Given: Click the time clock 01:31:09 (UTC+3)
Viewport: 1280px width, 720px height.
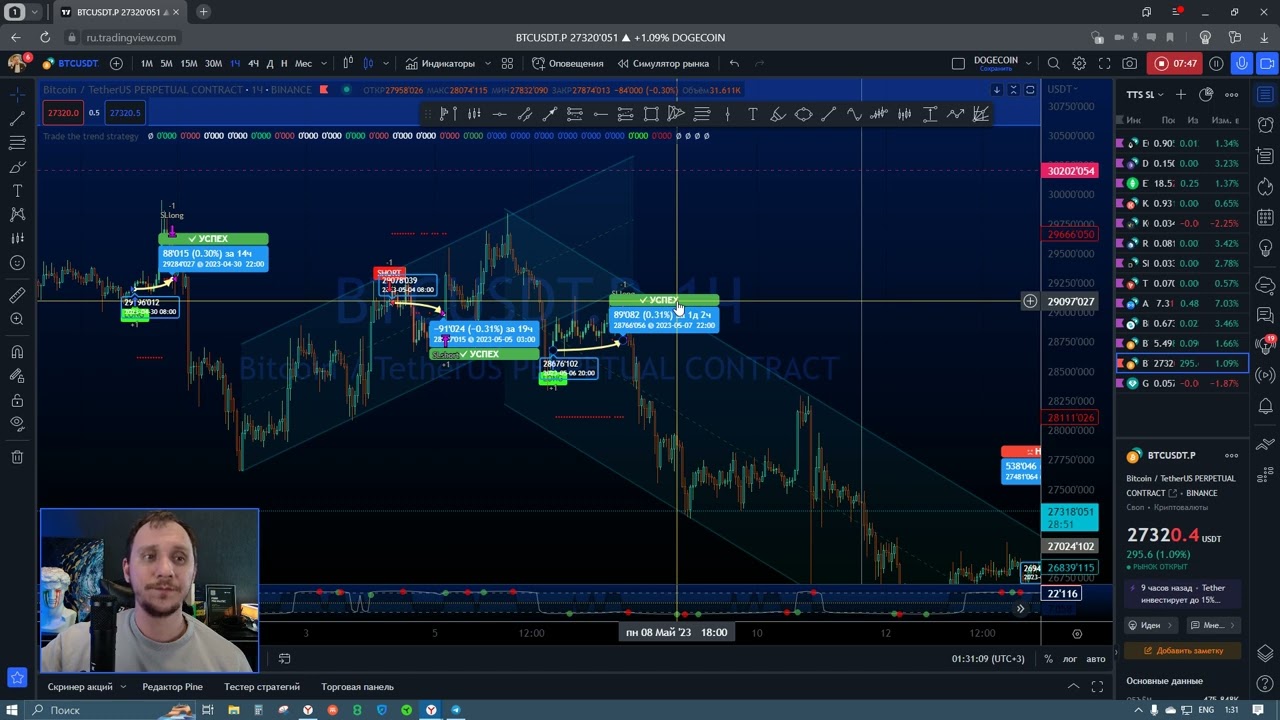Looking at the screenshot, I should (x=988, y=658).
